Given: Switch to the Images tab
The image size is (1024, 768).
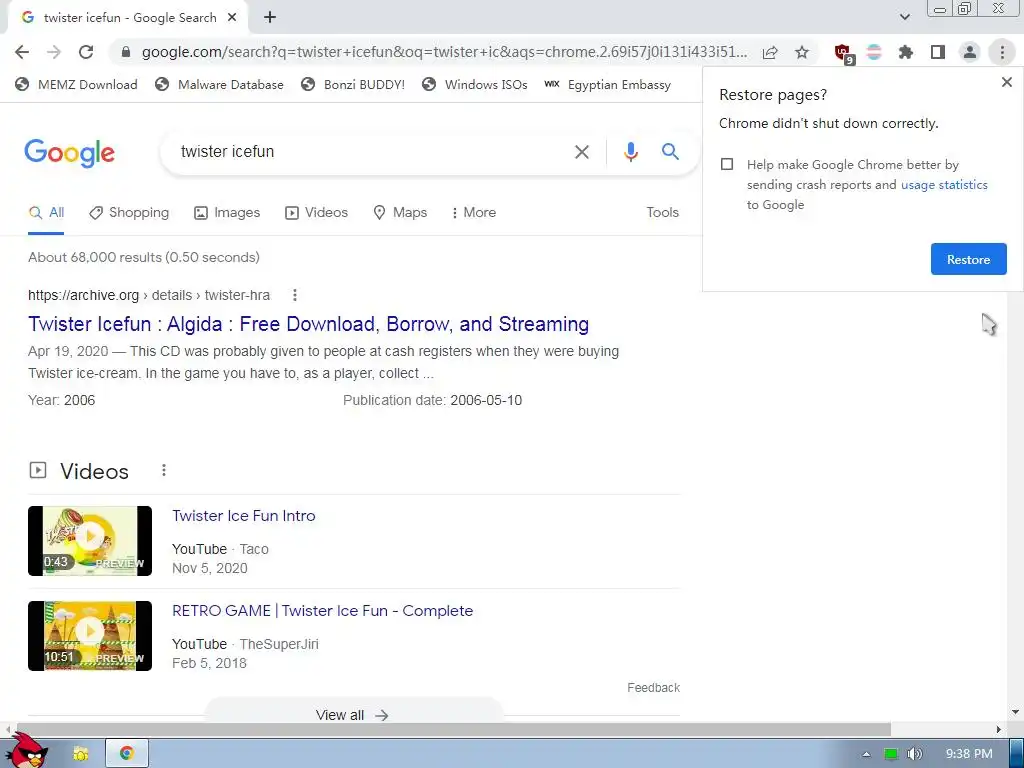Looking at the screenshot, I should (x=227, y=213).
